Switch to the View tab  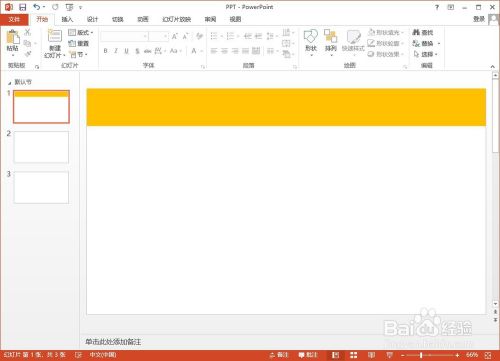click(x=235, y=19)
